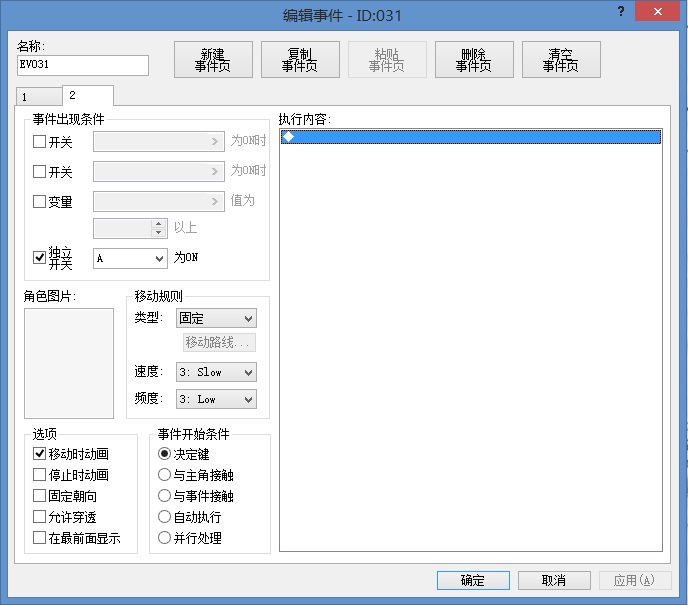This screenshot has height=605, width=688.
Task: Click 清空事件页 button
Action: [561, 60]
